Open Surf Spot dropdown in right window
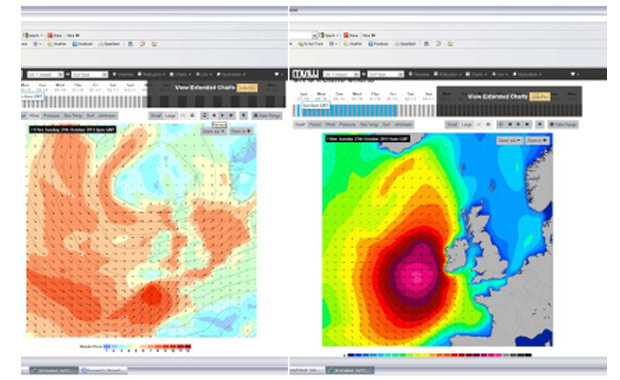 coord(386,74)
